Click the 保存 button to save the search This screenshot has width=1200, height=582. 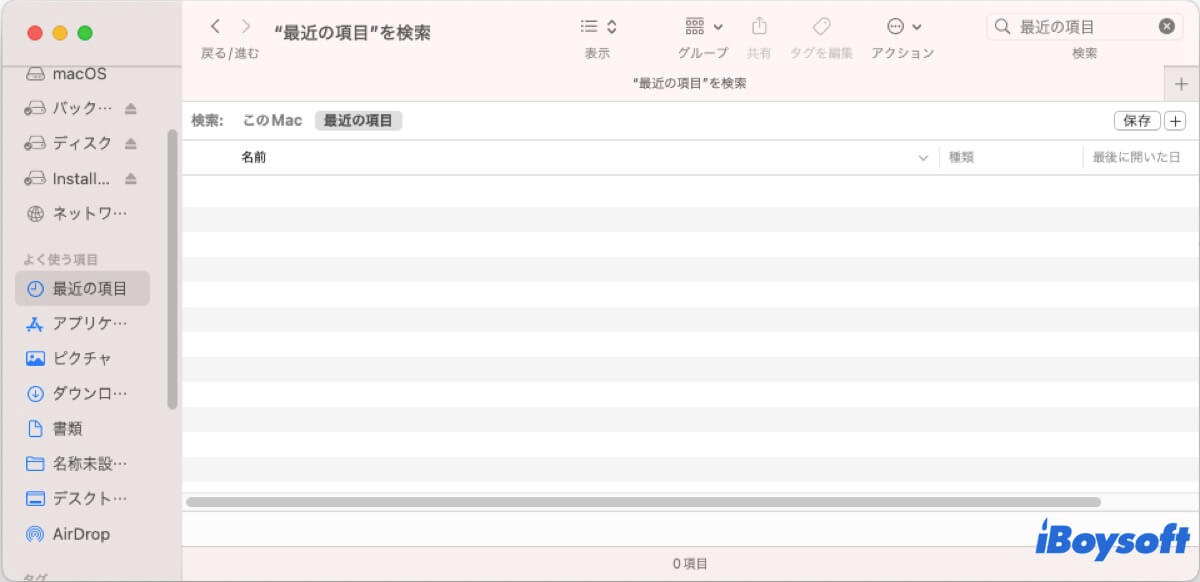(1137, 121)
